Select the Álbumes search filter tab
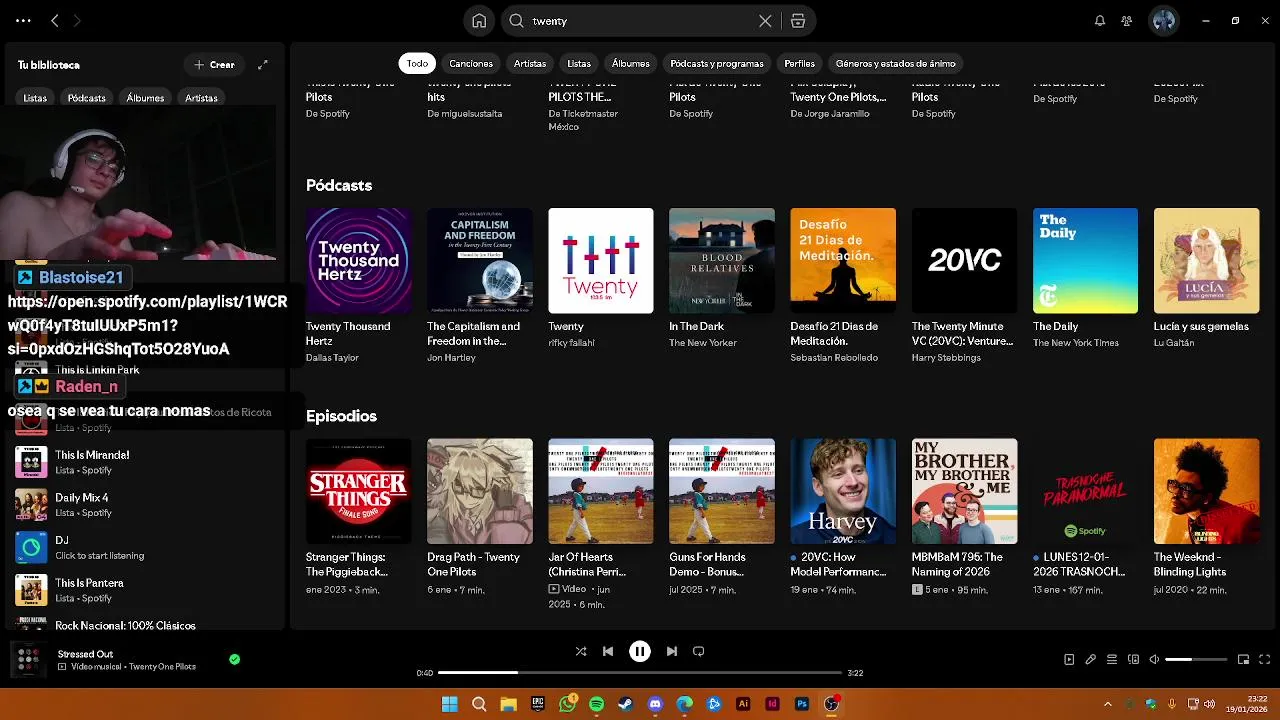The width and height of the screenshot is (1280, 720). coord(631,63)
